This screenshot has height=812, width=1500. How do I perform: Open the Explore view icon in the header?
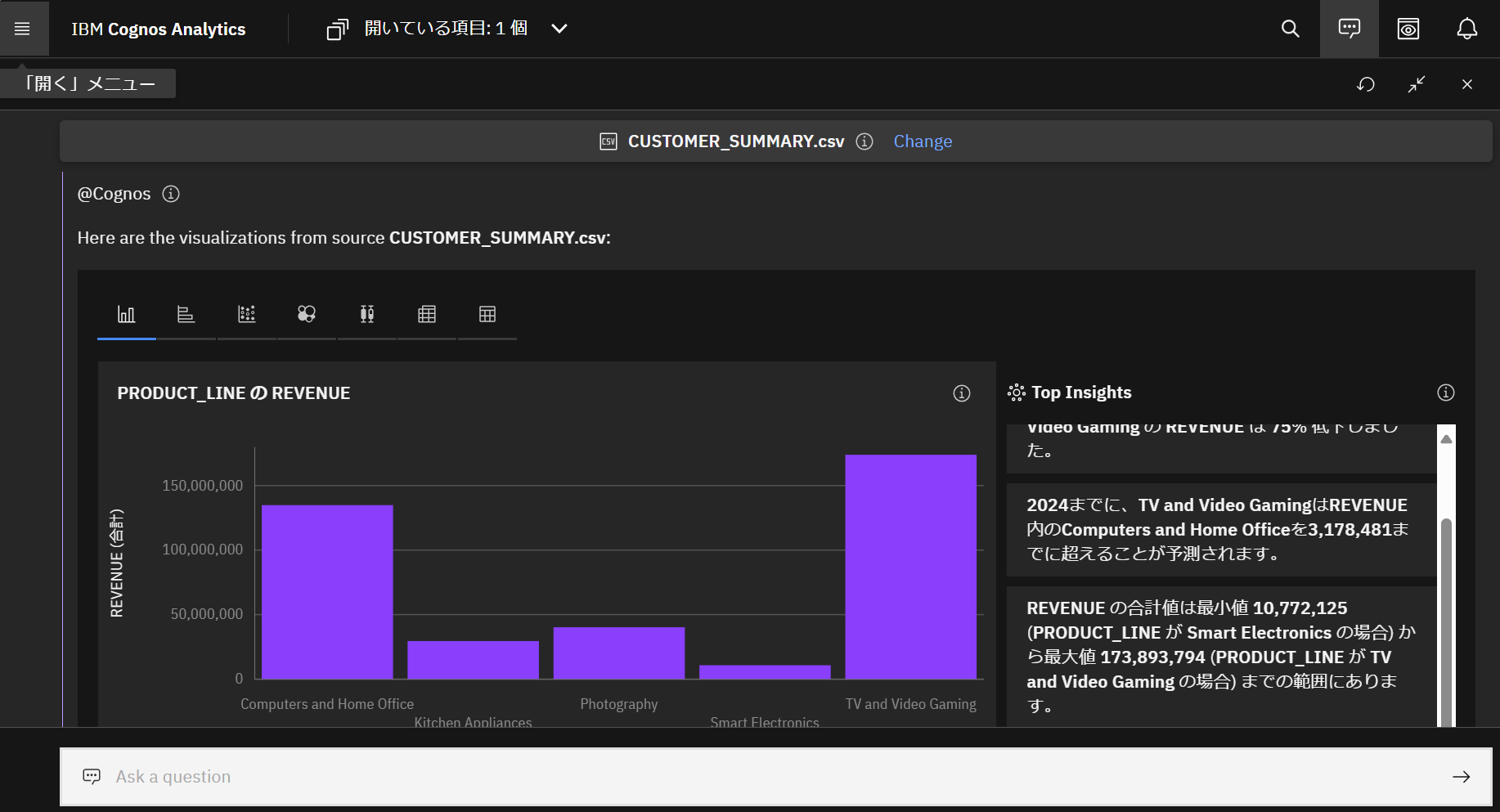(1408, 29)
